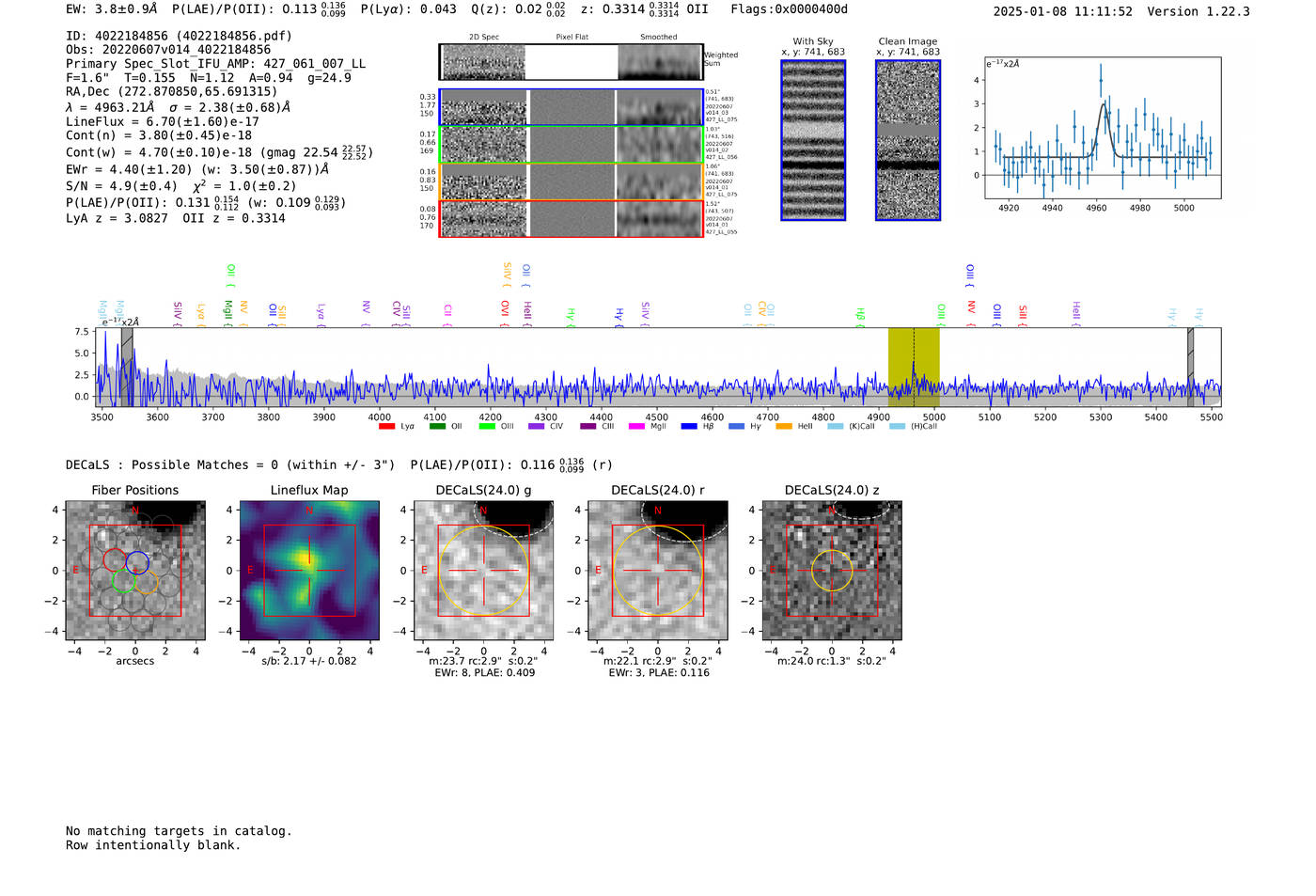Select the CIII legend swatch
1316x896 pixels.
point(587,427)
